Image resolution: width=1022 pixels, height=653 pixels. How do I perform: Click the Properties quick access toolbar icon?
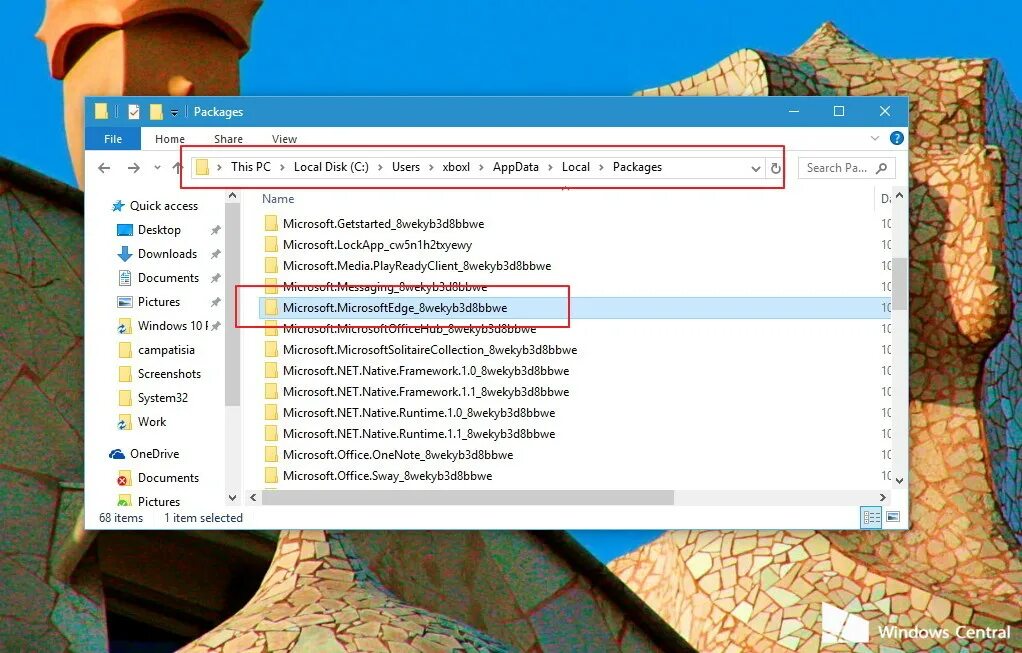[134, 112]
